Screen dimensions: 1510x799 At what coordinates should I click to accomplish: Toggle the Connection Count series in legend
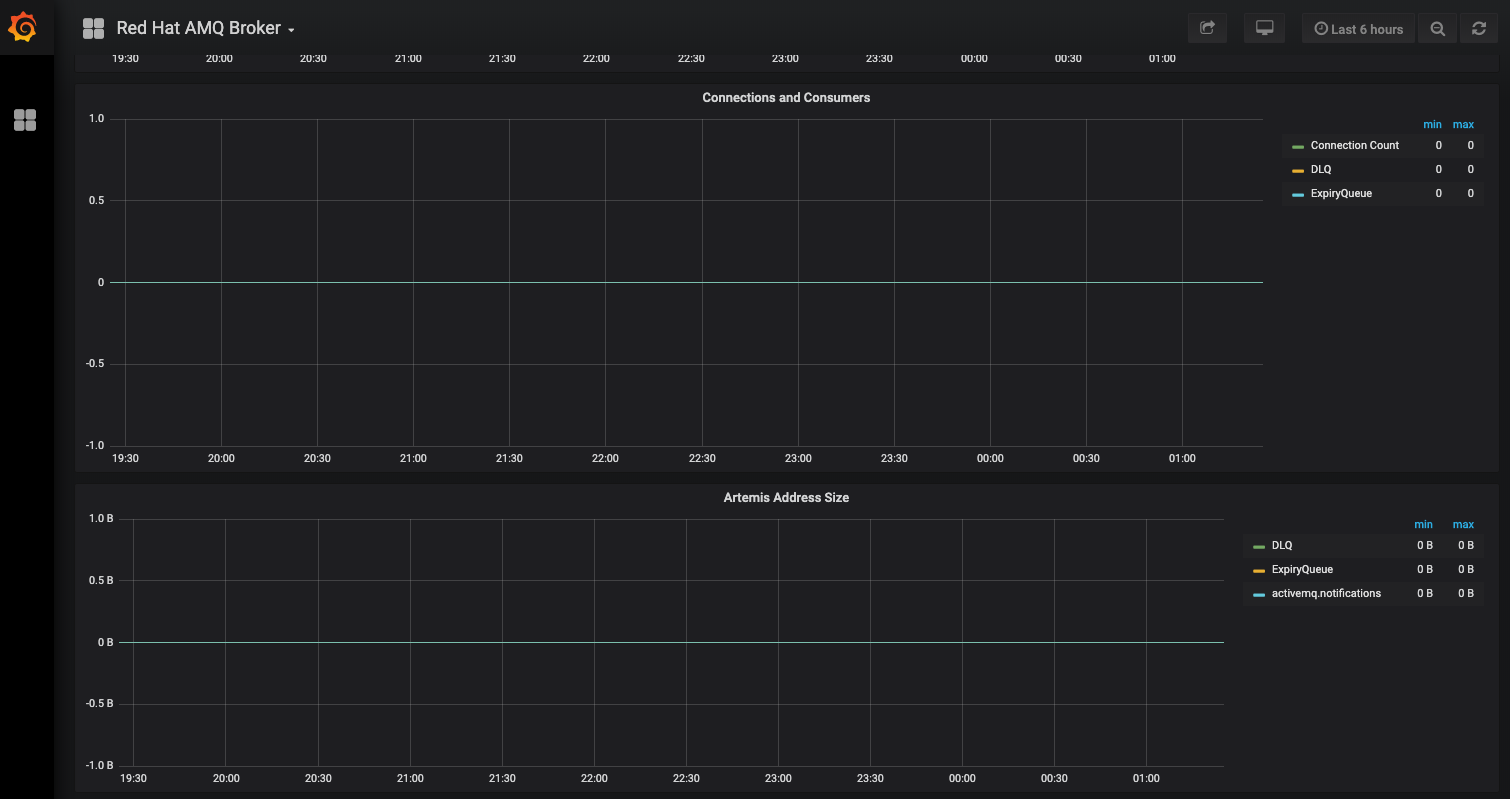pos(1354,145)
